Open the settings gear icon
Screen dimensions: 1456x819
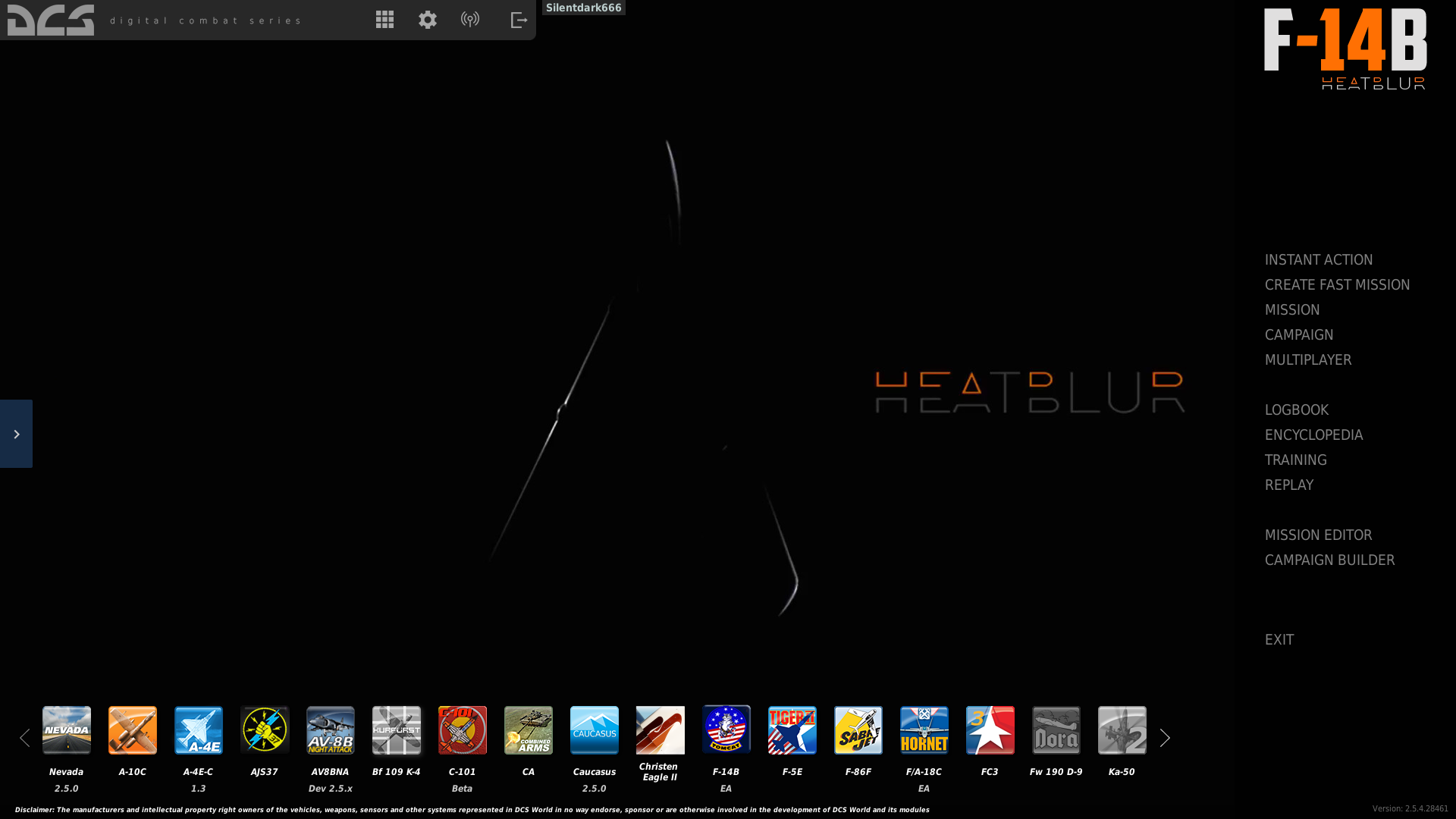(428, 20)
